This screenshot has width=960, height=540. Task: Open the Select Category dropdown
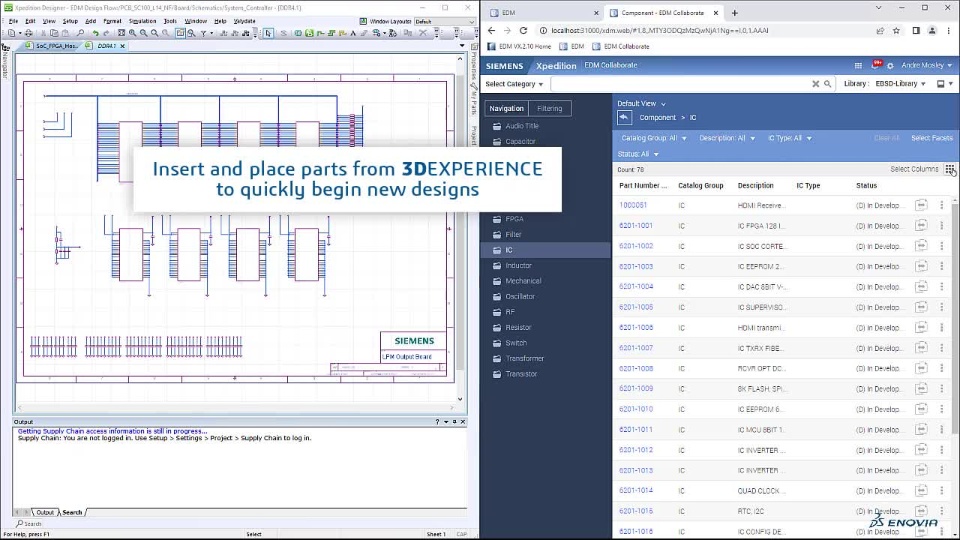[x=514, y=84]
